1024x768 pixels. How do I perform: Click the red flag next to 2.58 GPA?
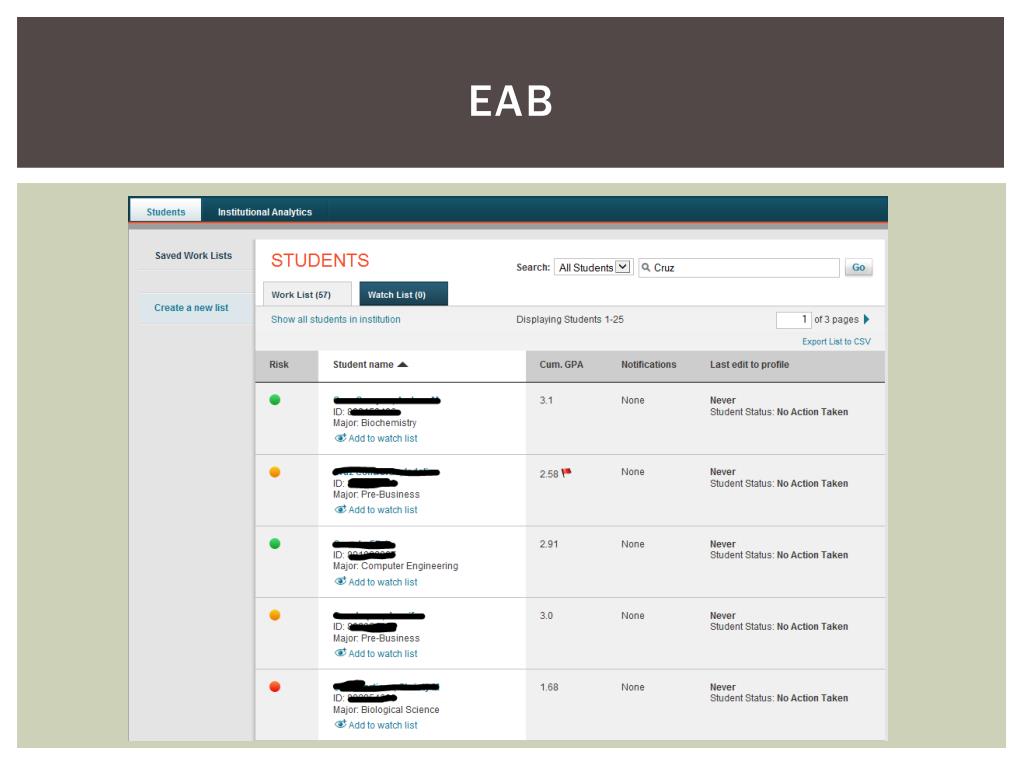coord(566,472)
